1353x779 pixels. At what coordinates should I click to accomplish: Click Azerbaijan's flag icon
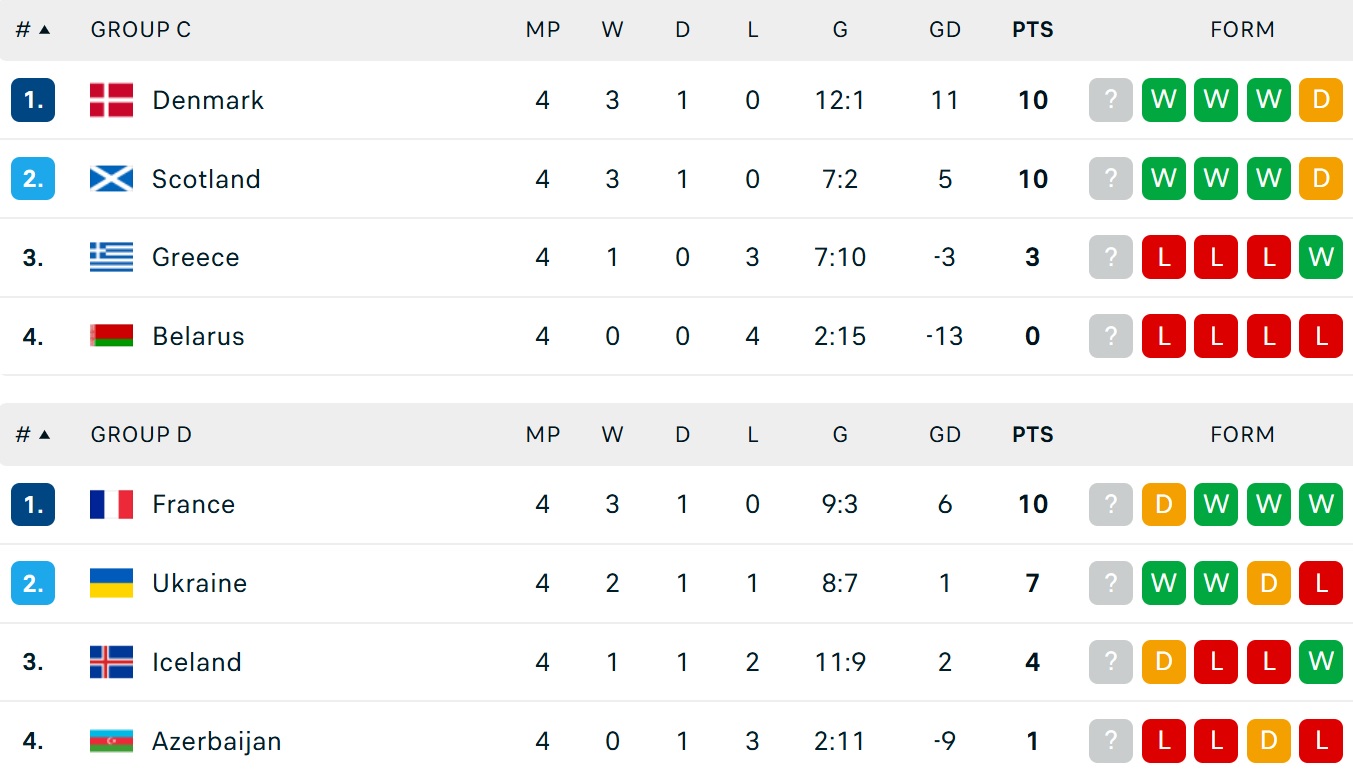pos(111,741)
